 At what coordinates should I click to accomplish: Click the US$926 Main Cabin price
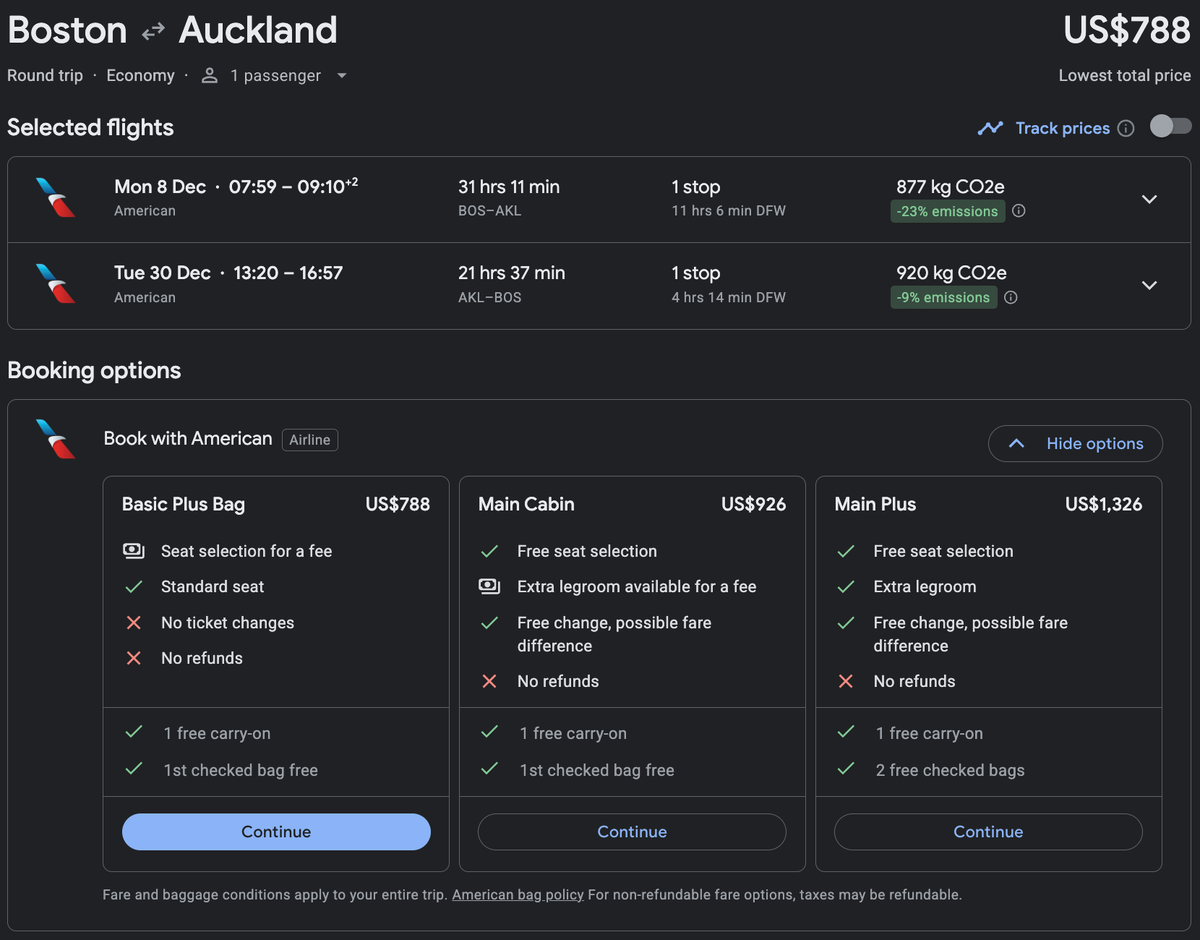754,504
